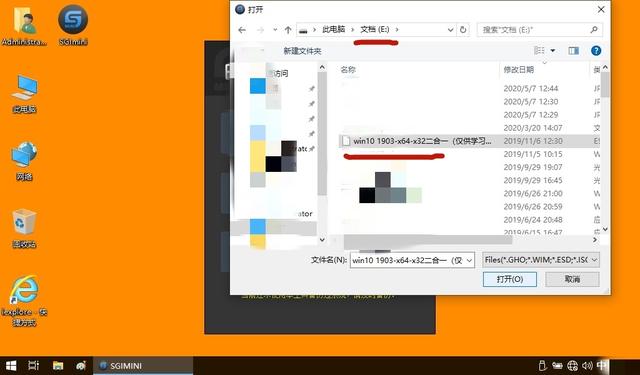Click the USB device tray icon
This screenshot has width=640, height=375.
point(542,366)
